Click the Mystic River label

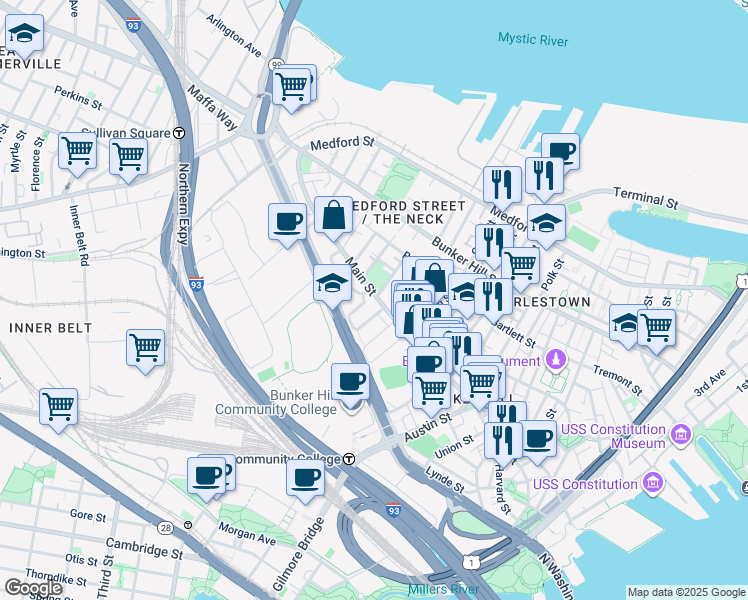[533, 40]
